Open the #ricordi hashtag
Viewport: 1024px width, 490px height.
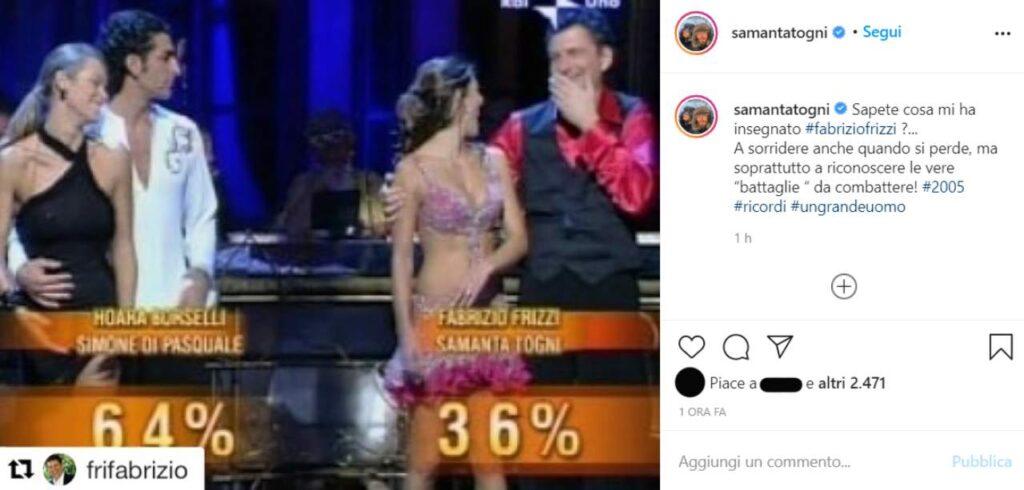[760, 207]
